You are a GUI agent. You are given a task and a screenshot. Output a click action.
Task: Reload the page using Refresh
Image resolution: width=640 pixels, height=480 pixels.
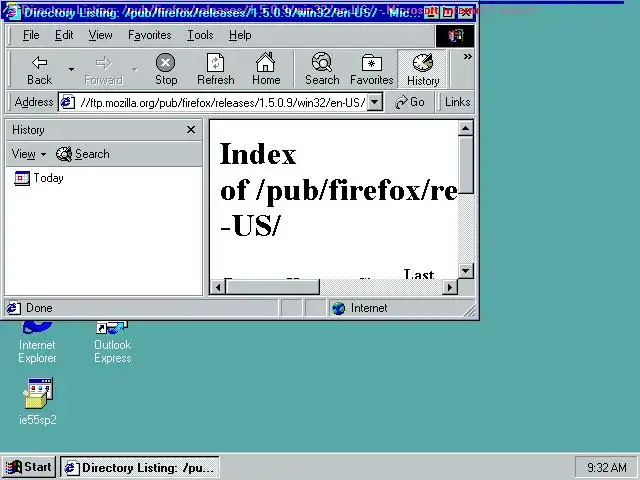point(216,69)
